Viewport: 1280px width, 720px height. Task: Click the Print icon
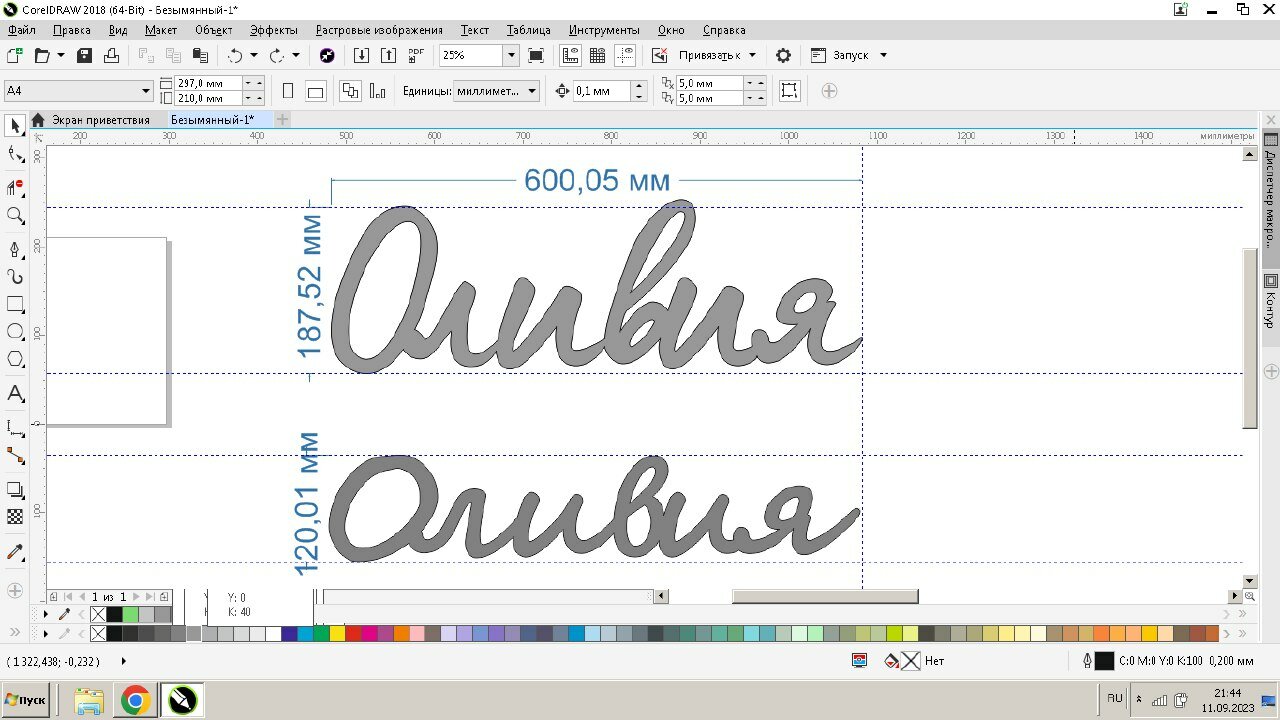coord(111,55)
